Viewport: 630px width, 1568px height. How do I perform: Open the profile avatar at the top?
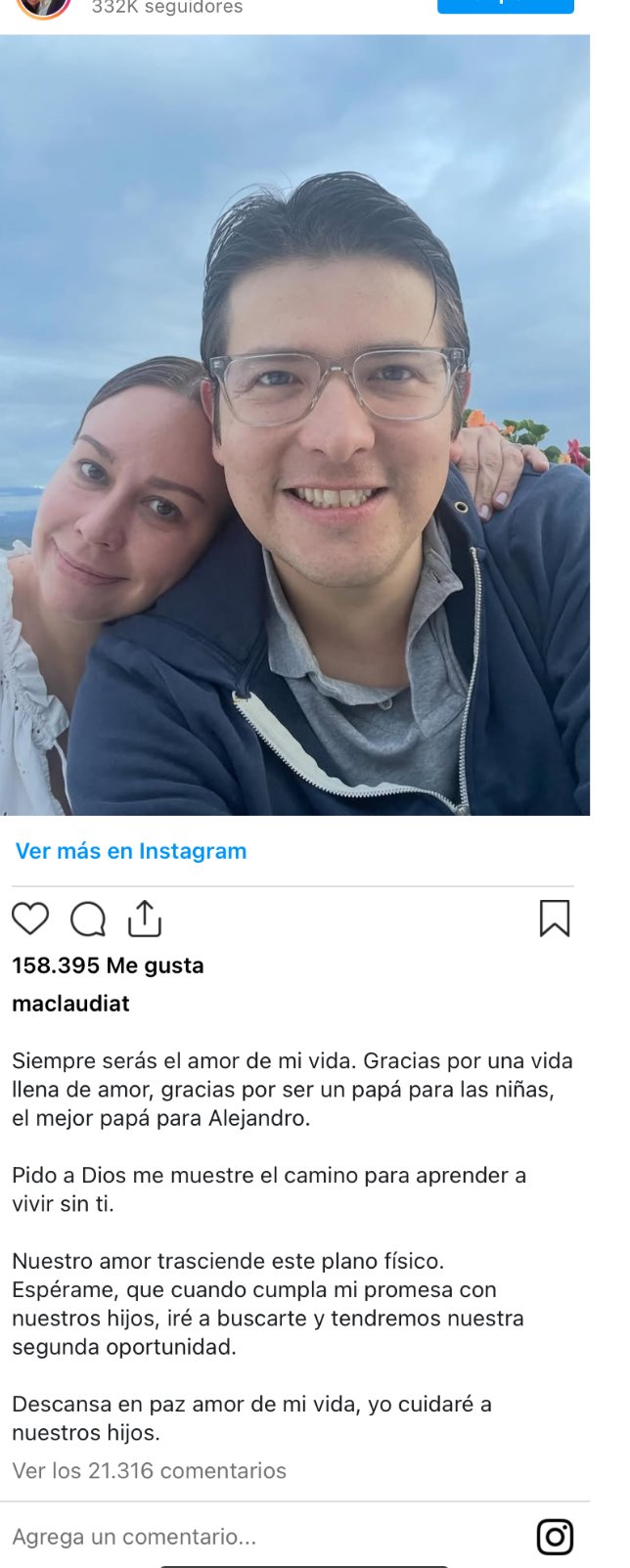click(x=44, y=7)
